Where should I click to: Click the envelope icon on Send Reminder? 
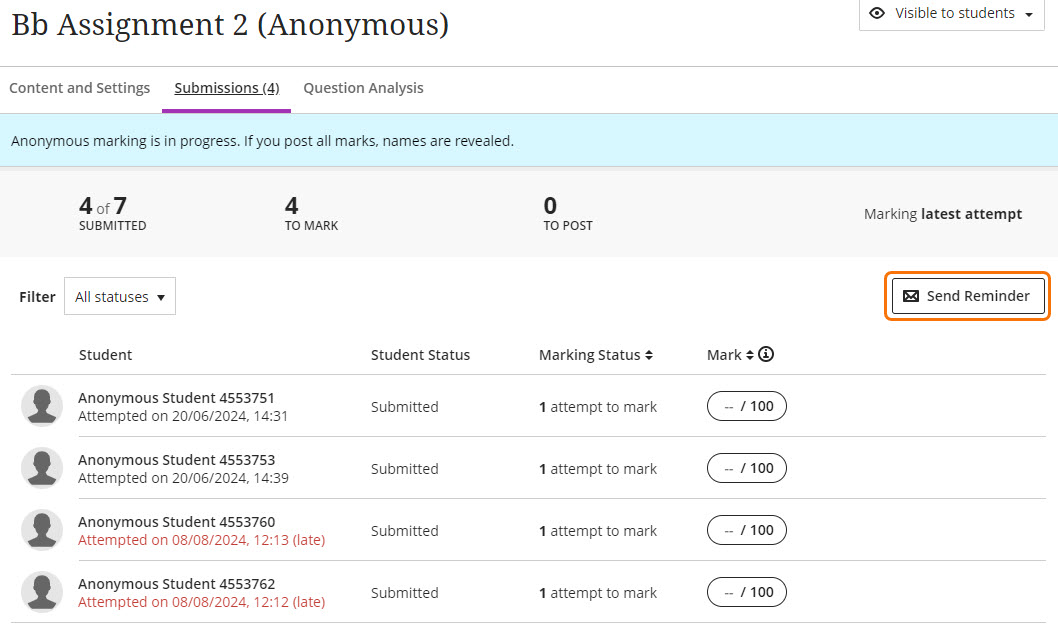911,296
